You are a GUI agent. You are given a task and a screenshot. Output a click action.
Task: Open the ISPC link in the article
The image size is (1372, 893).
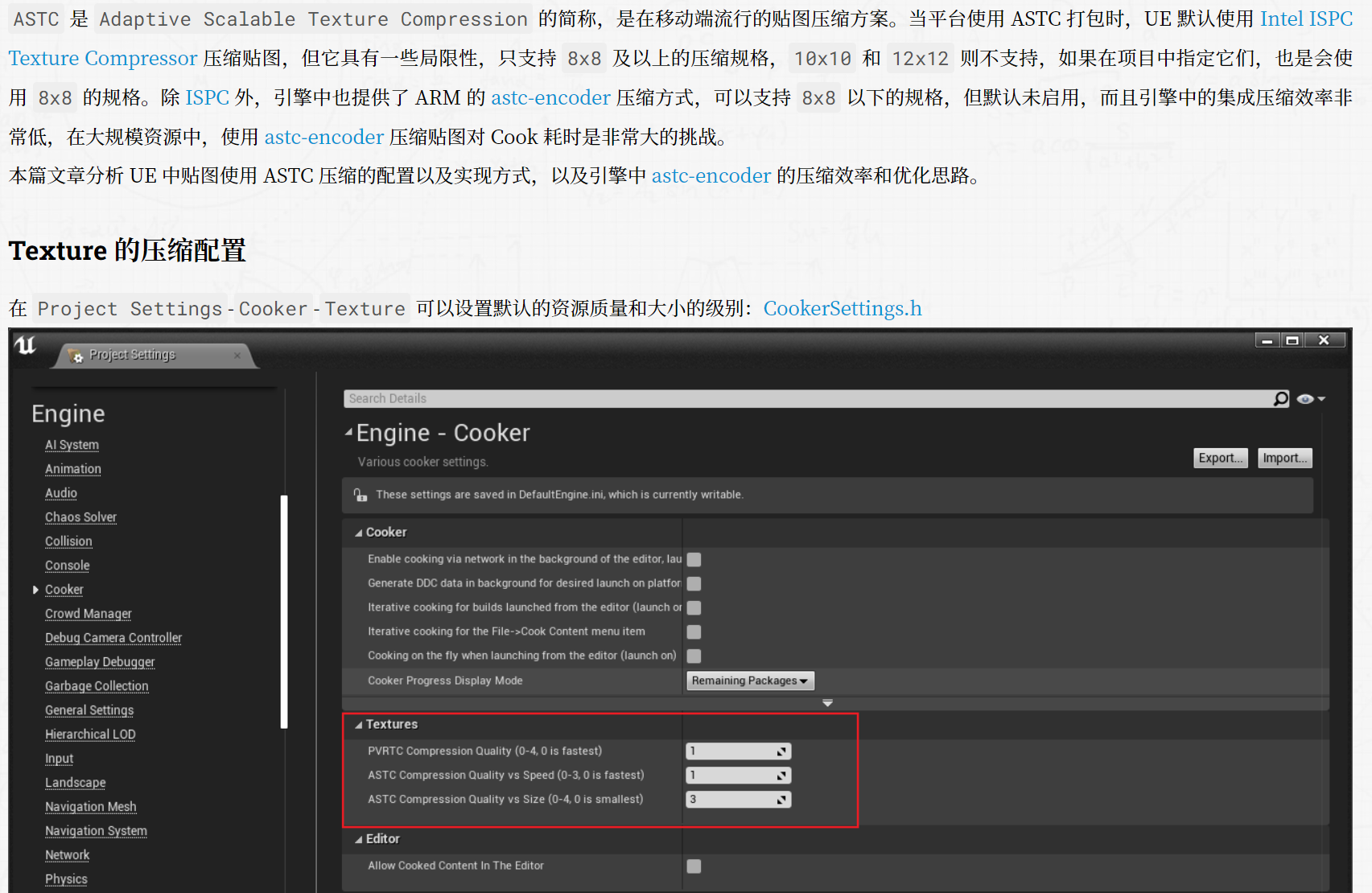208,97
